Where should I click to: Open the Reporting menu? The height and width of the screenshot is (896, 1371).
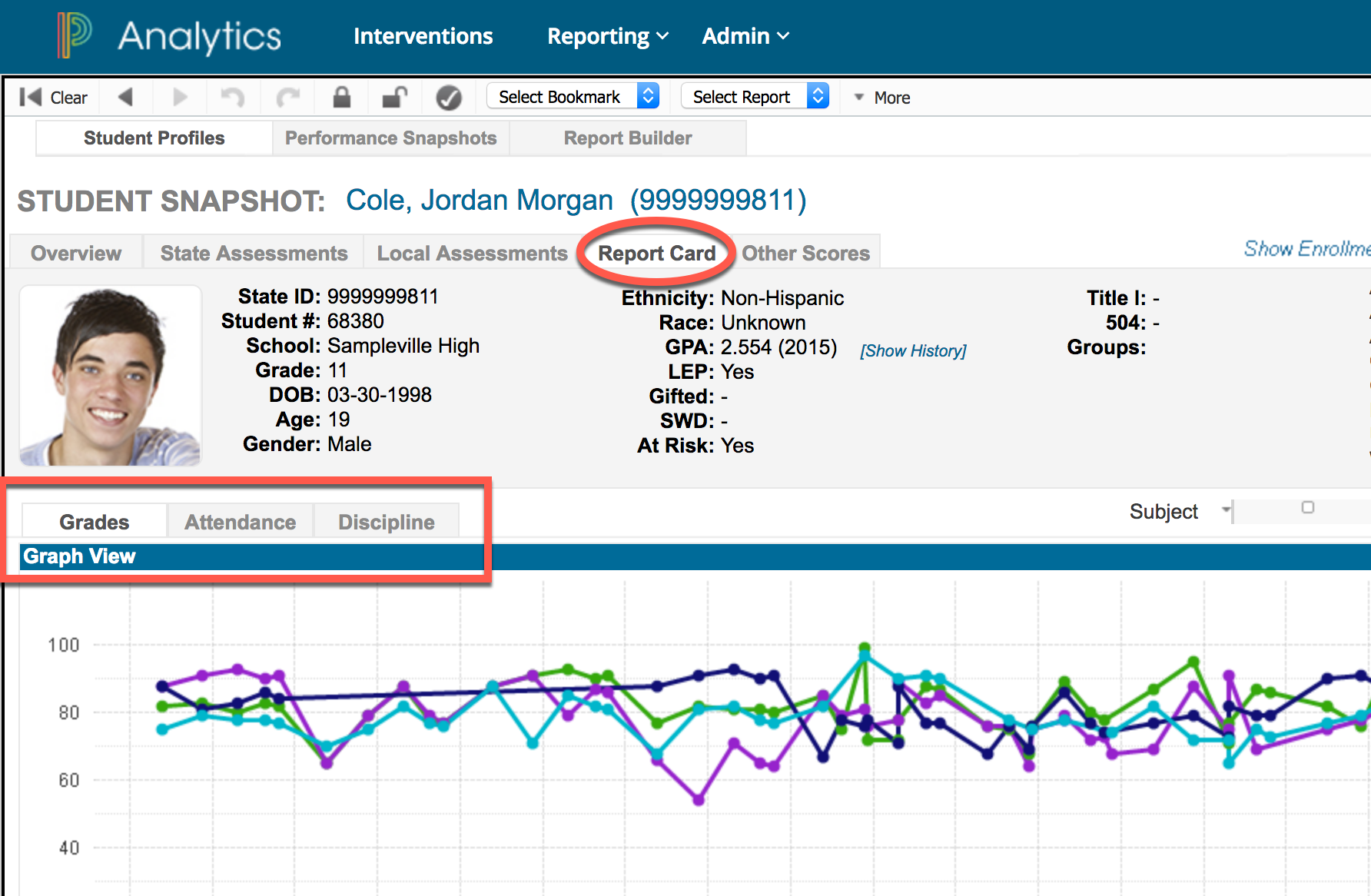coord(607,36)
